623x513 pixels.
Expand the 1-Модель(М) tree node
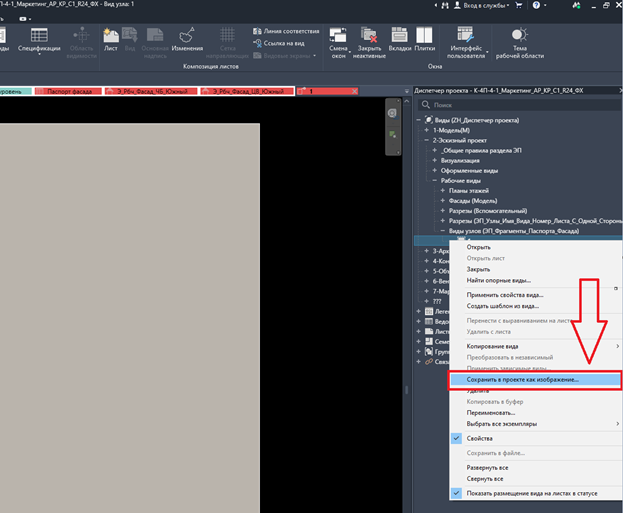(x=426, y=130)
